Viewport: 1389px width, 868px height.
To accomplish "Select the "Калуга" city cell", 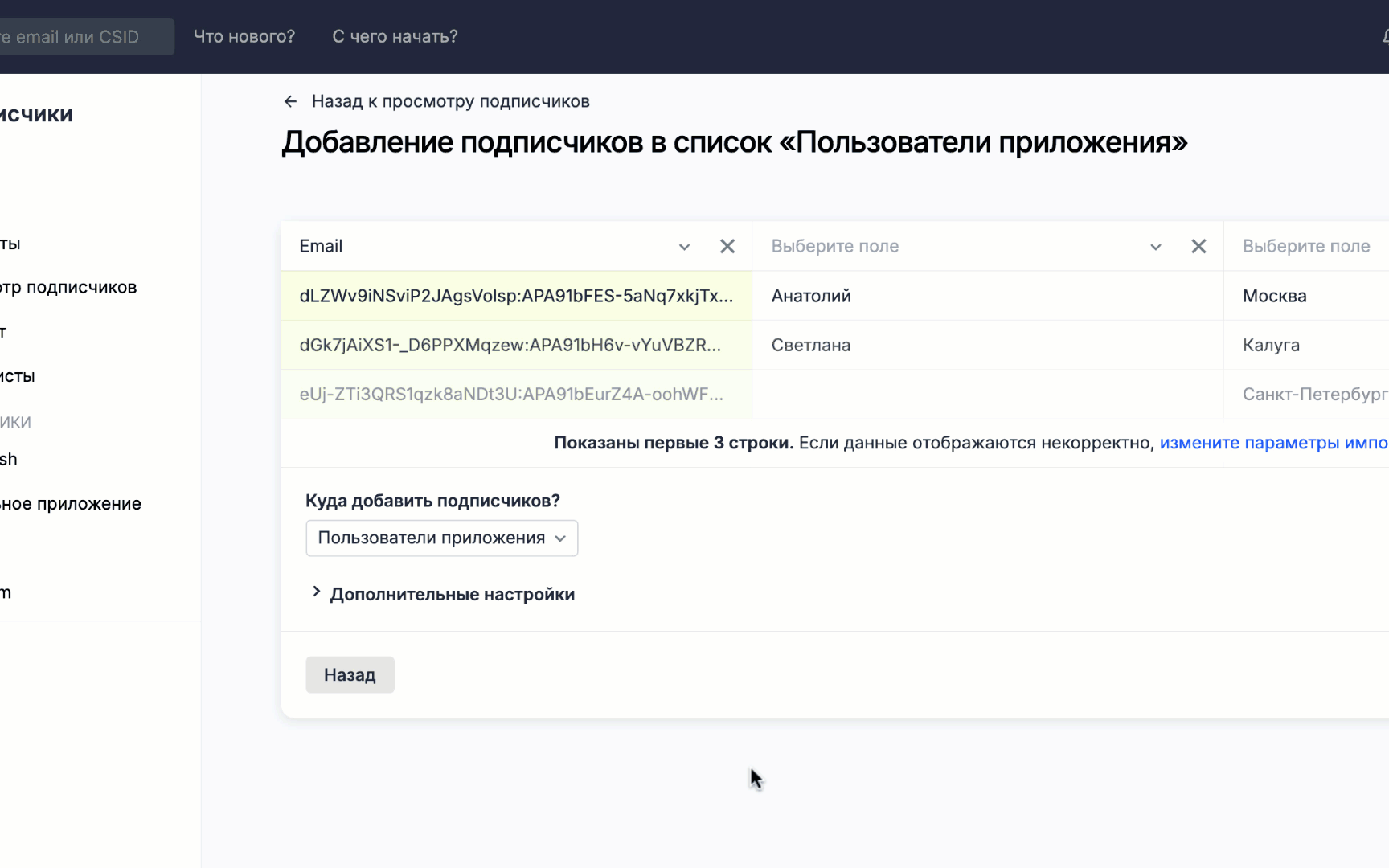I will pyautogui.click(x=1271, y=345).
